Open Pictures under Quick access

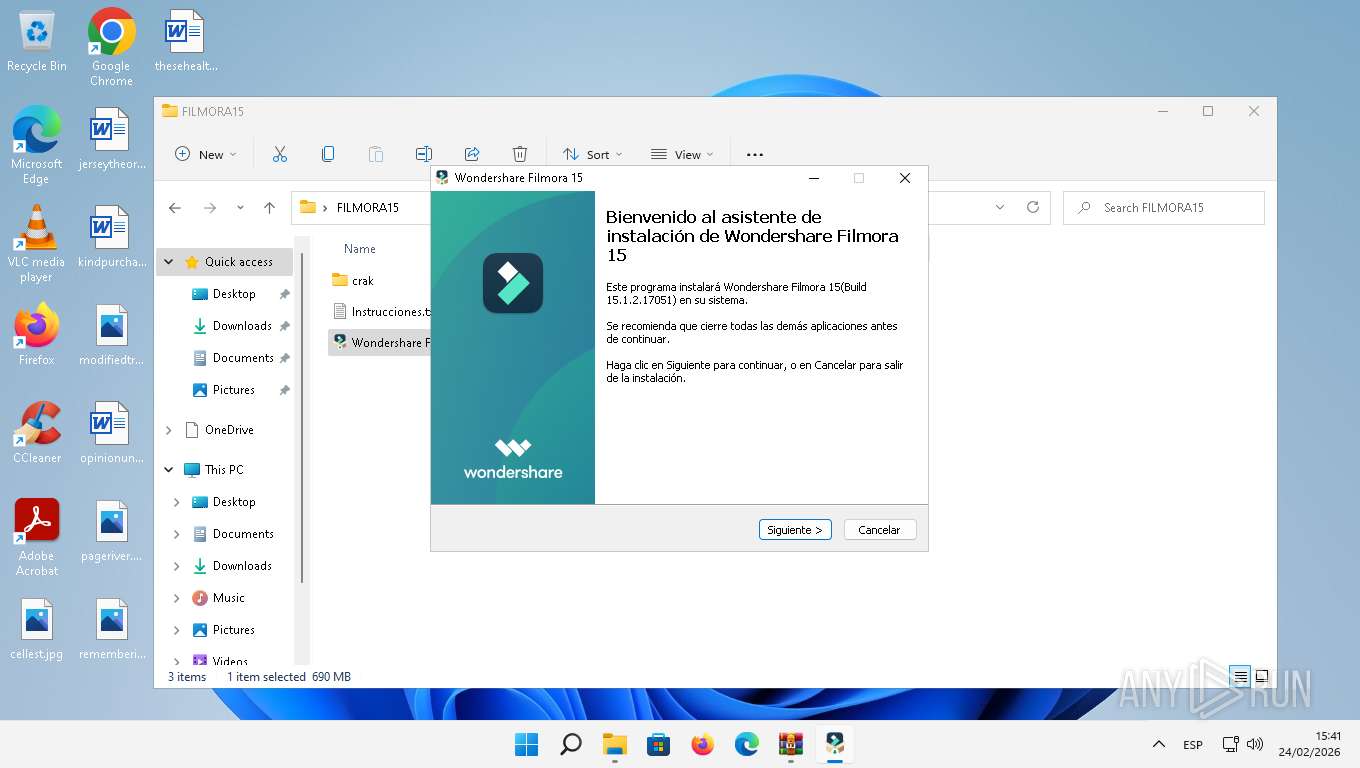point(234,390)
